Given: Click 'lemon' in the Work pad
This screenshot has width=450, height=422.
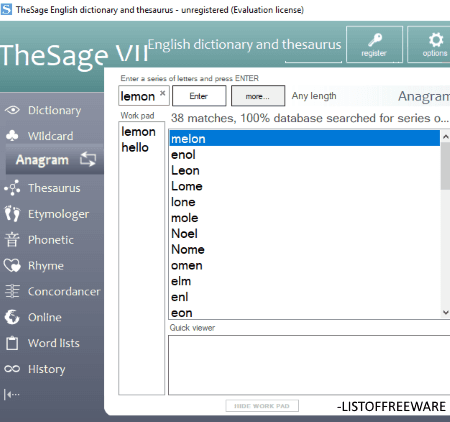Looking at the screenshot, I should tap(138, 131).
